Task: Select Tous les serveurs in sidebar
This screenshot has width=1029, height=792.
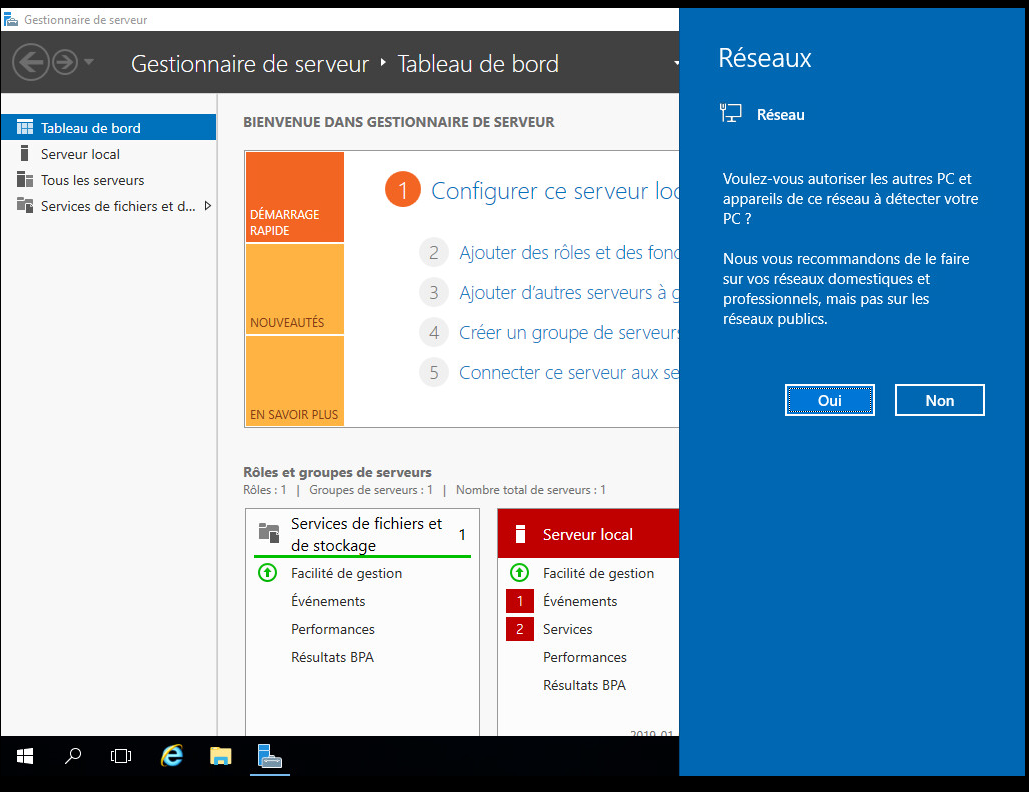Action: tap(92, 180)
